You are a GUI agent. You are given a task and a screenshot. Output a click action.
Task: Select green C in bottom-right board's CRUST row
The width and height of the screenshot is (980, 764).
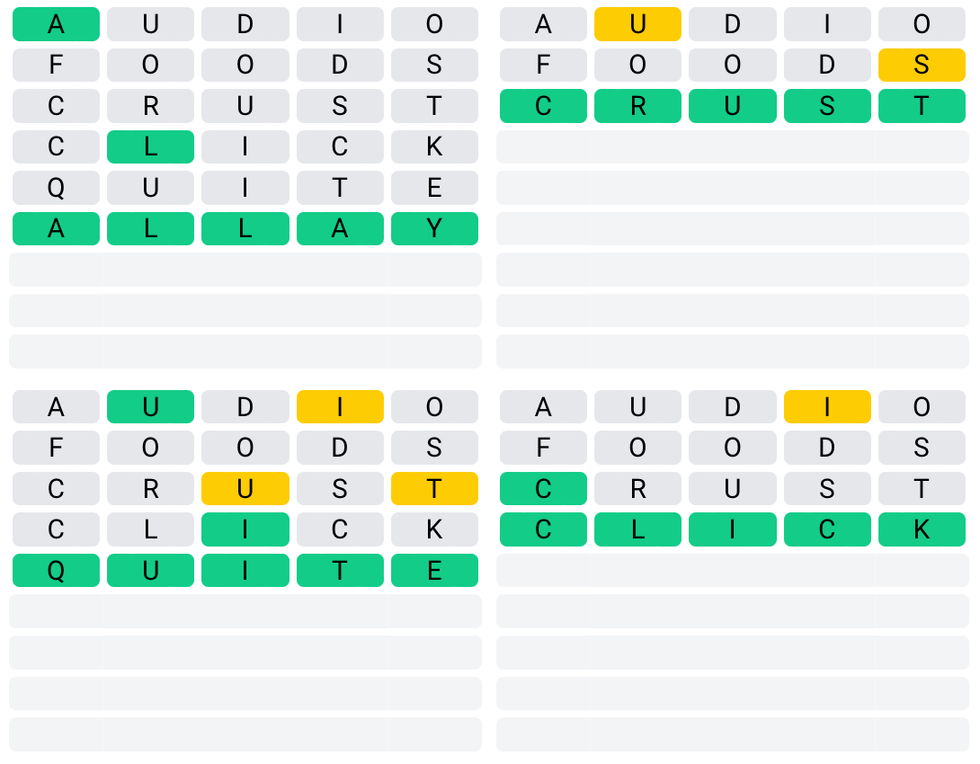click(543, 489)
